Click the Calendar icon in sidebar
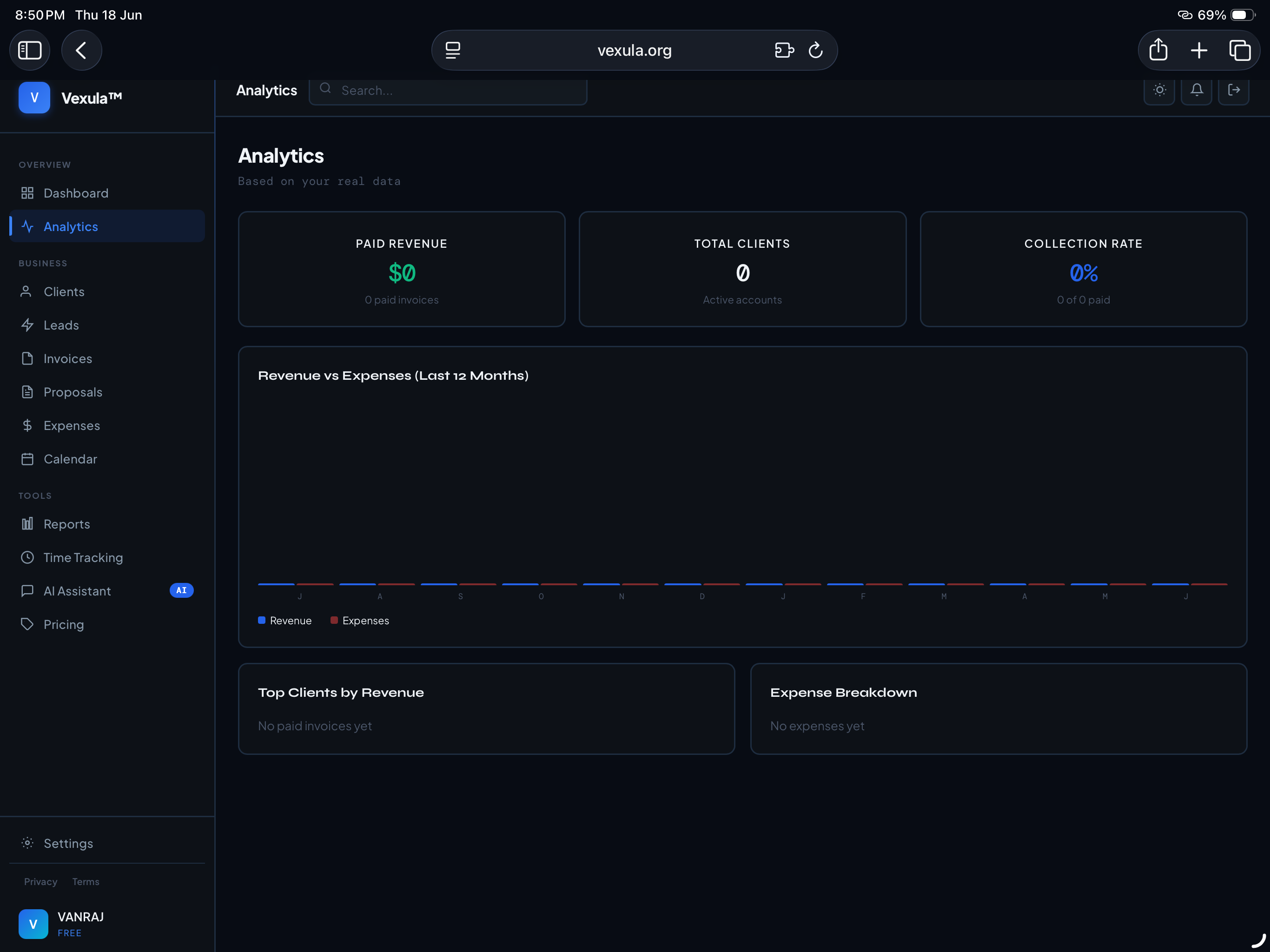The height and width of the screenshot is (952, 1270). click(x=27, y=459)
